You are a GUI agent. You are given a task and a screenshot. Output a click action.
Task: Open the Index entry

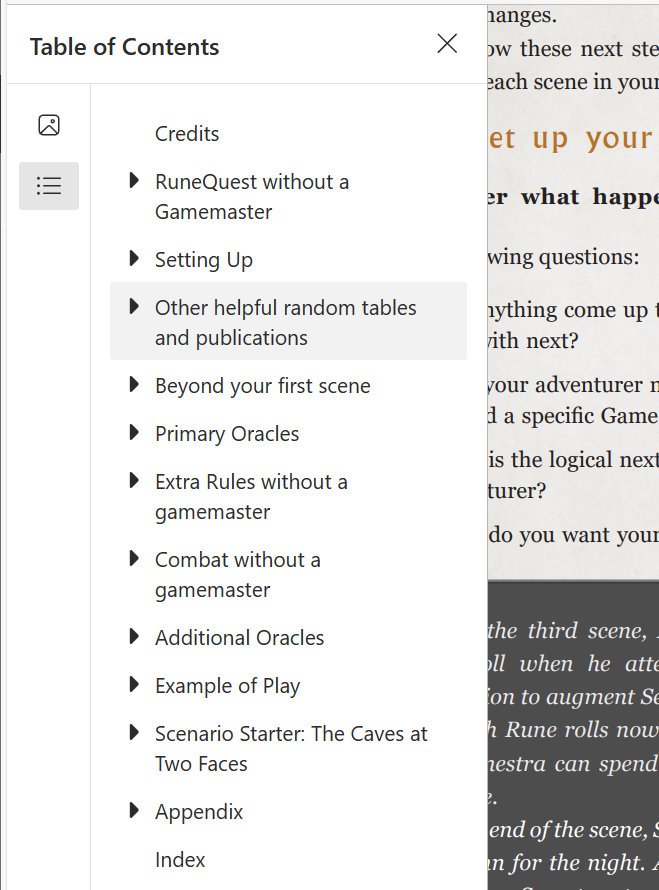(180, 860)
